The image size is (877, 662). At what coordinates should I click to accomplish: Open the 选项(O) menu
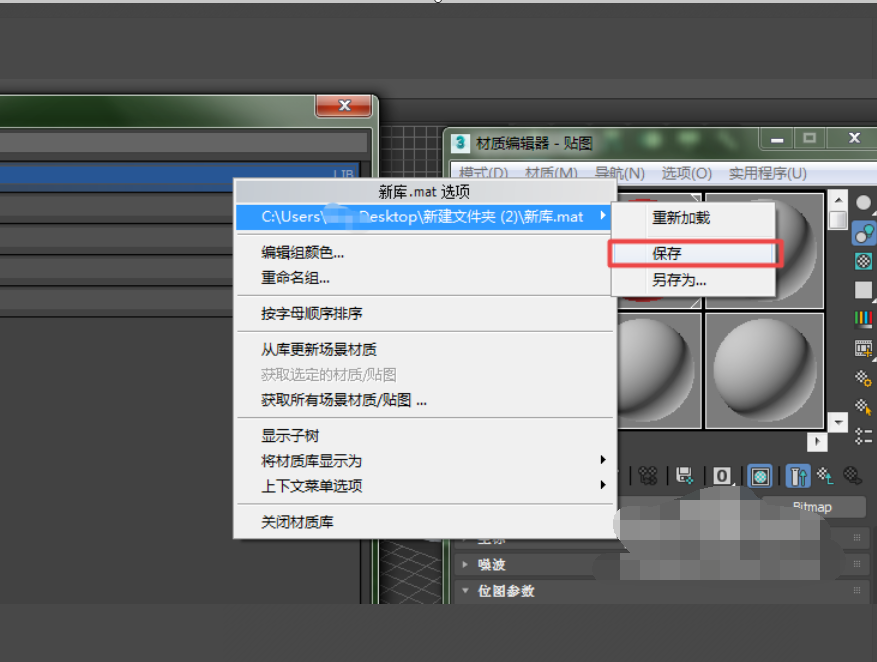685,172
